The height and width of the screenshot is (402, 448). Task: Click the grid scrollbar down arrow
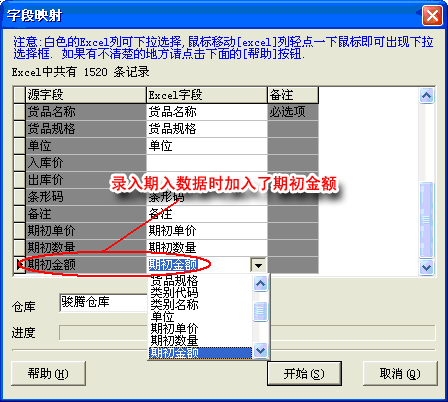pos(427,267)
